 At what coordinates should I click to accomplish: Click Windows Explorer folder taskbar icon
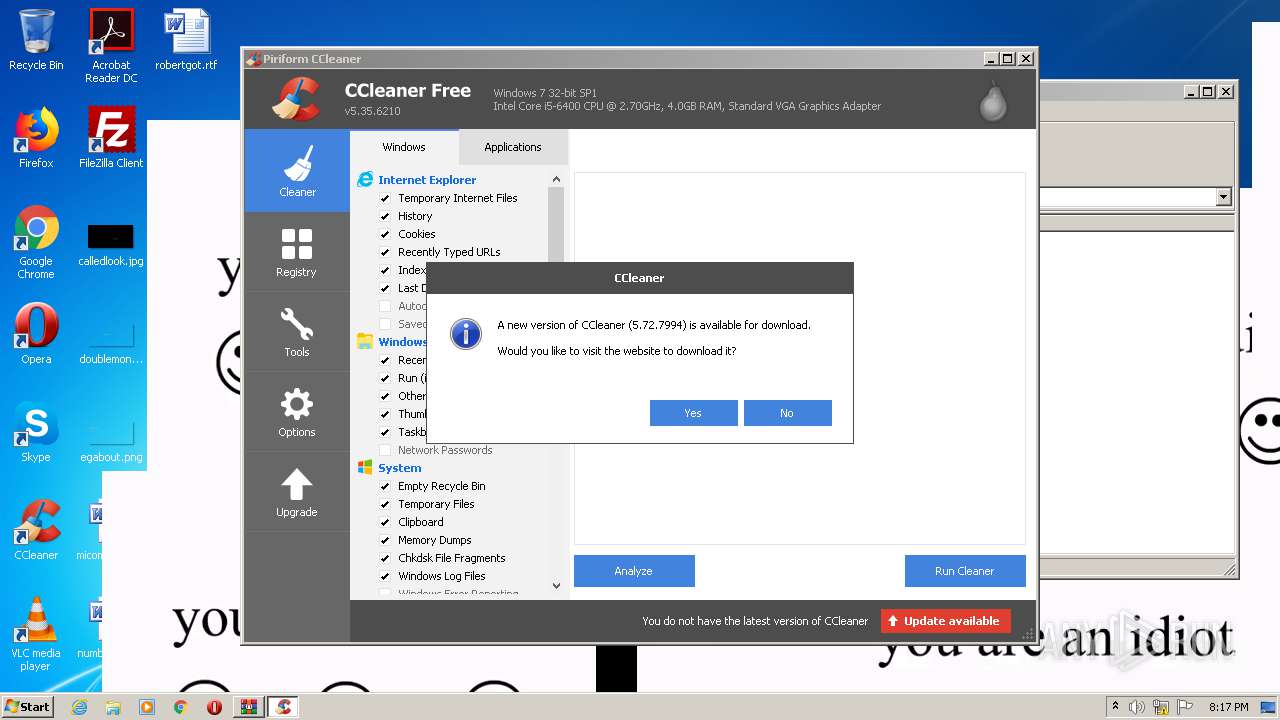[x=113, y=707]
